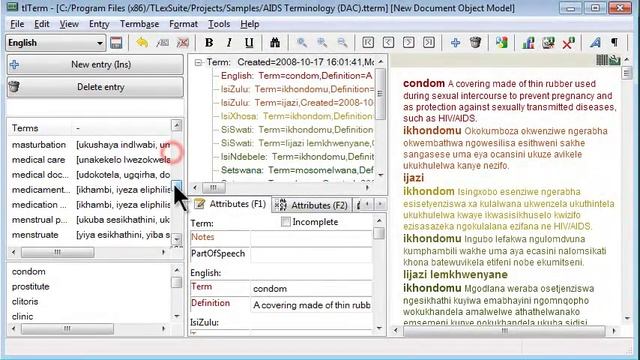Screen dimensions: 640x360
Task: Switch to Attributes (F1) tab
Action: click(x=230, y=204)
